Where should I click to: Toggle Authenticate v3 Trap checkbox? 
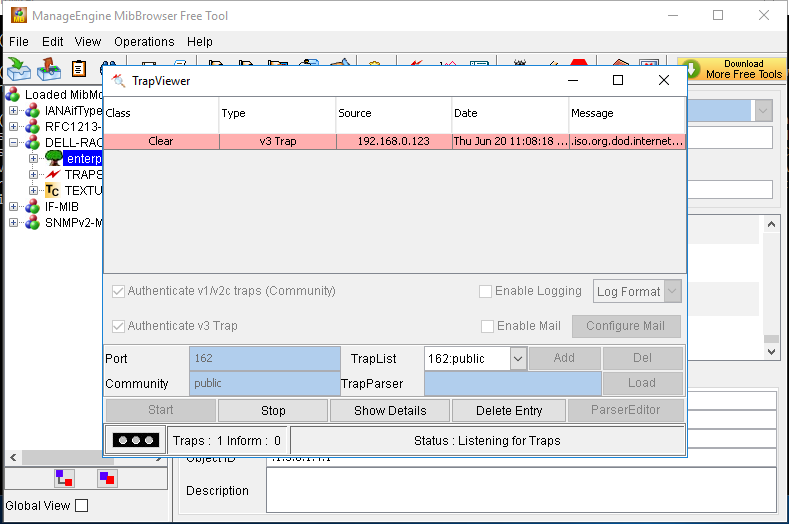[x=118, y=326]
